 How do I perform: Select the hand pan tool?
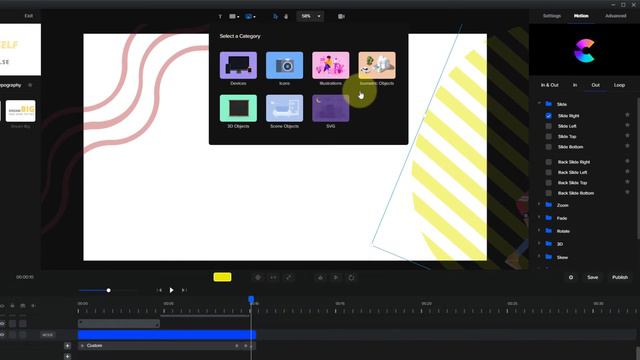pyautogui.click(x=286, y=17)
